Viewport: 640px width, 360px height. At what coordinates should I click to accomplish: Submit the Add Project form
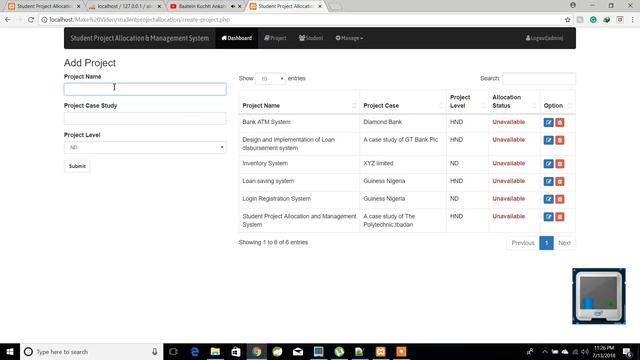click(x=77, y=166)
